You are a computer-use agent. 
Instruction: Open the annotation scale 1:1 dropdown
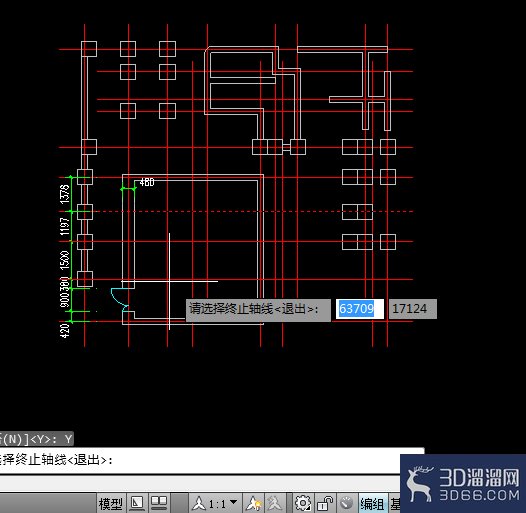(x=215, y=504)
